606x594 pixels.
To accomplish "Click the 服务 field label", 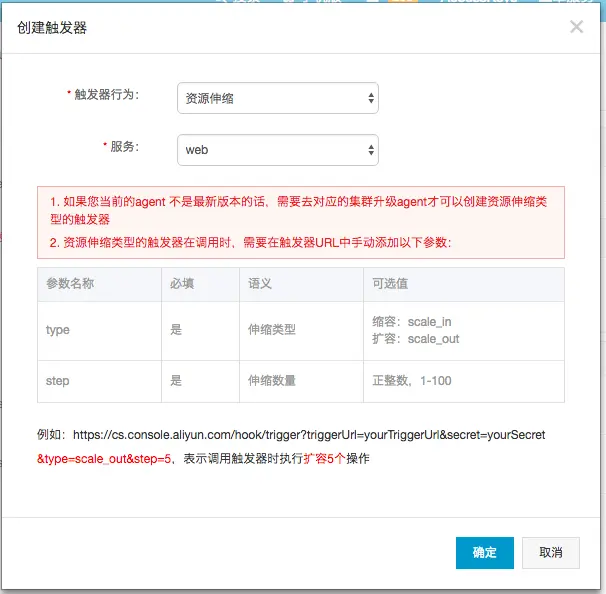I will tap(124, 146).
